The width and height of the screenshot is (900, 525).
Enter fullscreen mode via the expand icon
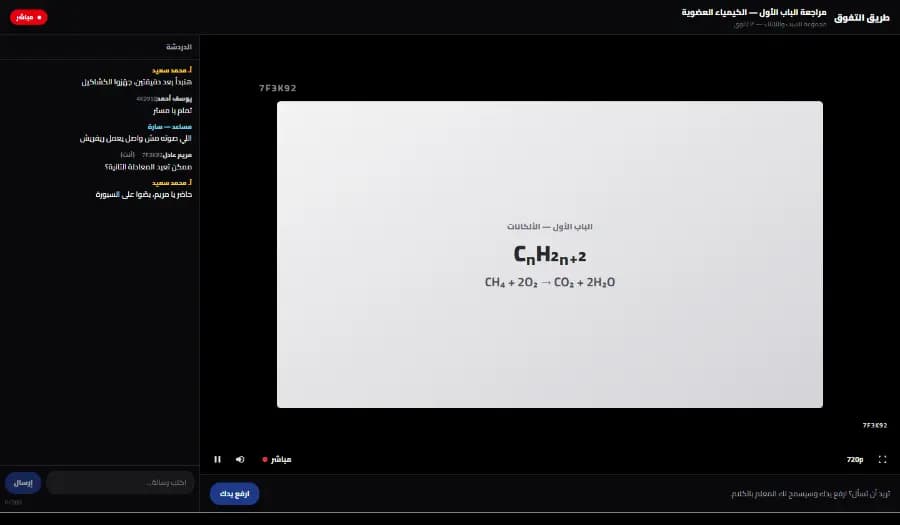click(882, 459)
